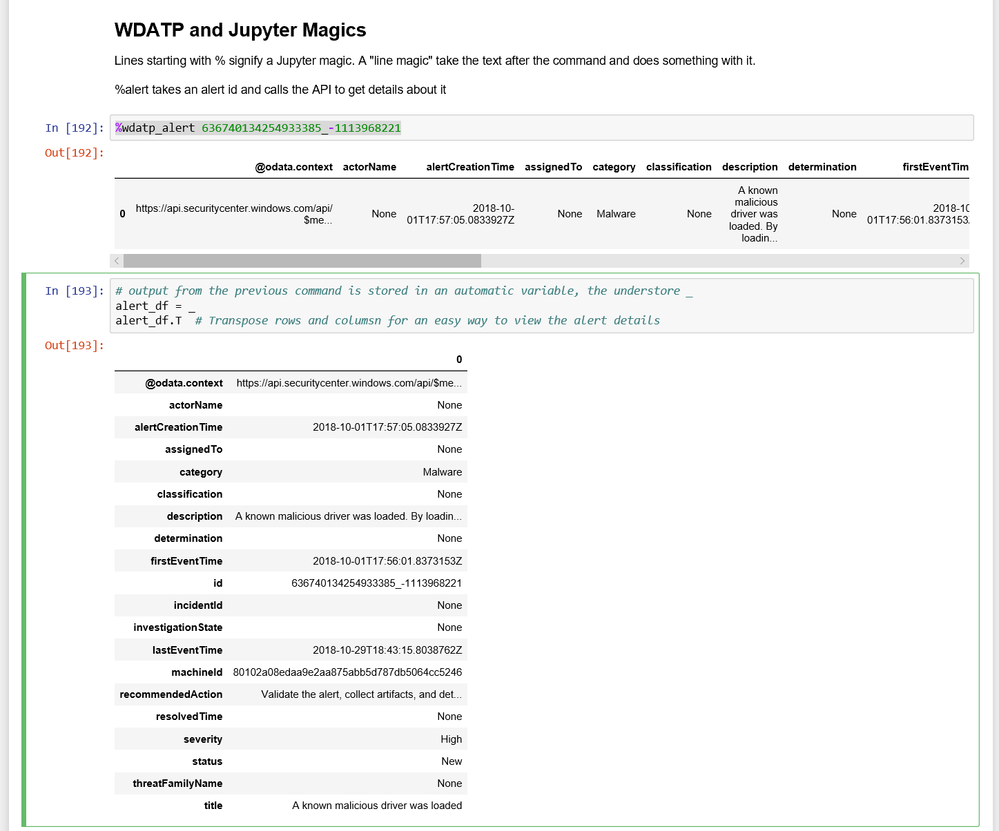This screenshot has width=999, height=831.
Task: Click the description column header
Action: [750, 167]
